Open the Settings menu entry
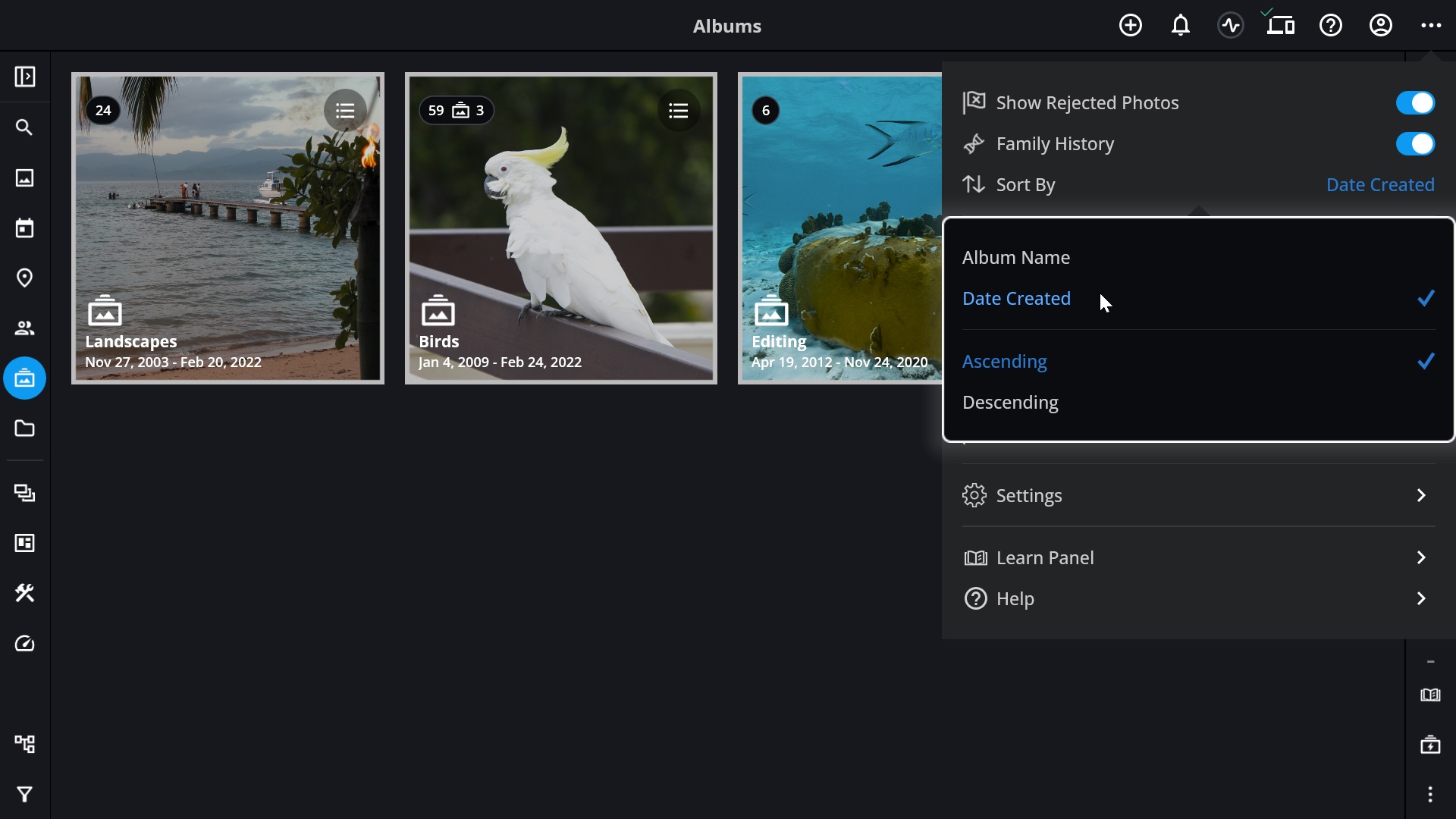 tap(1198, 495)
